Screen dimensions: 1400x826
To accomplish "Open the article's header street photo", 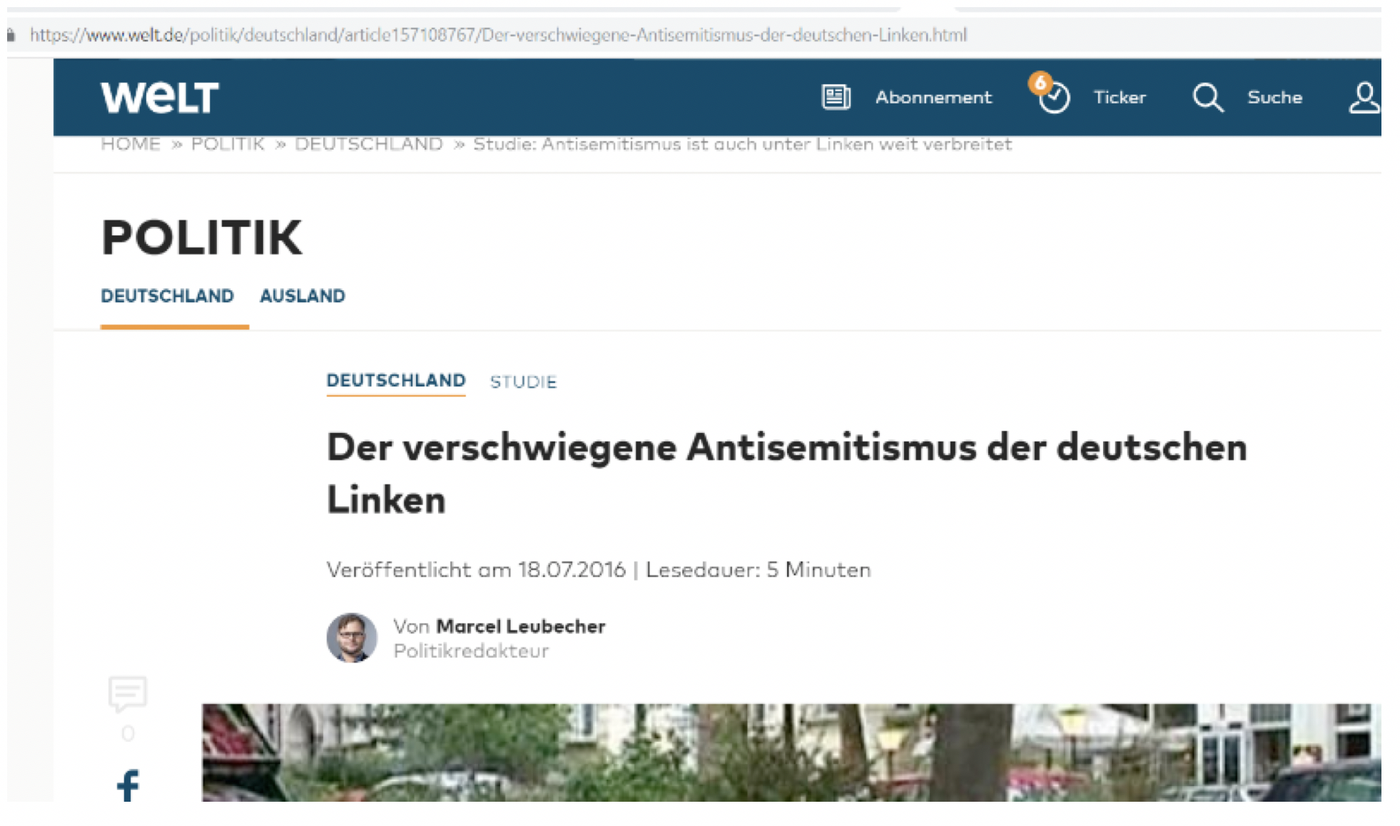I will tap(791, 752).
